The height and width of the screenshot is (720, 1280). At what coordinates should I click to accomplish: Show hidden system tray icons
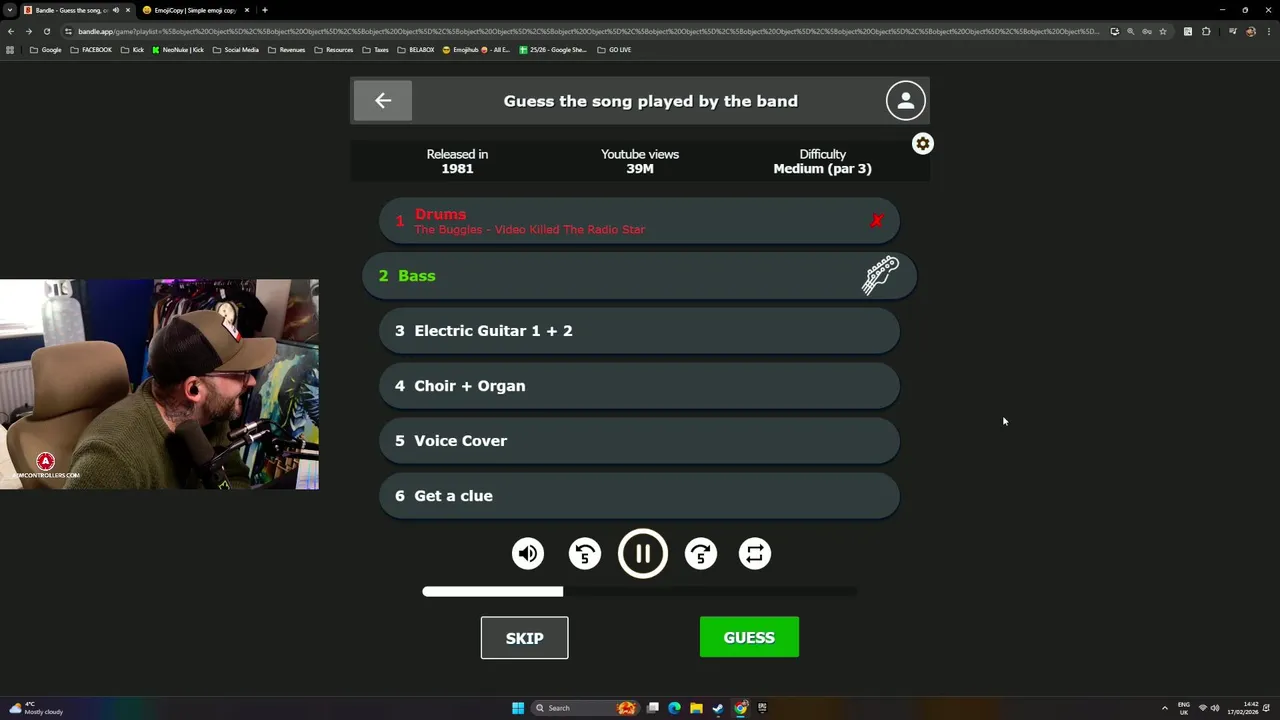(1164, 708)
